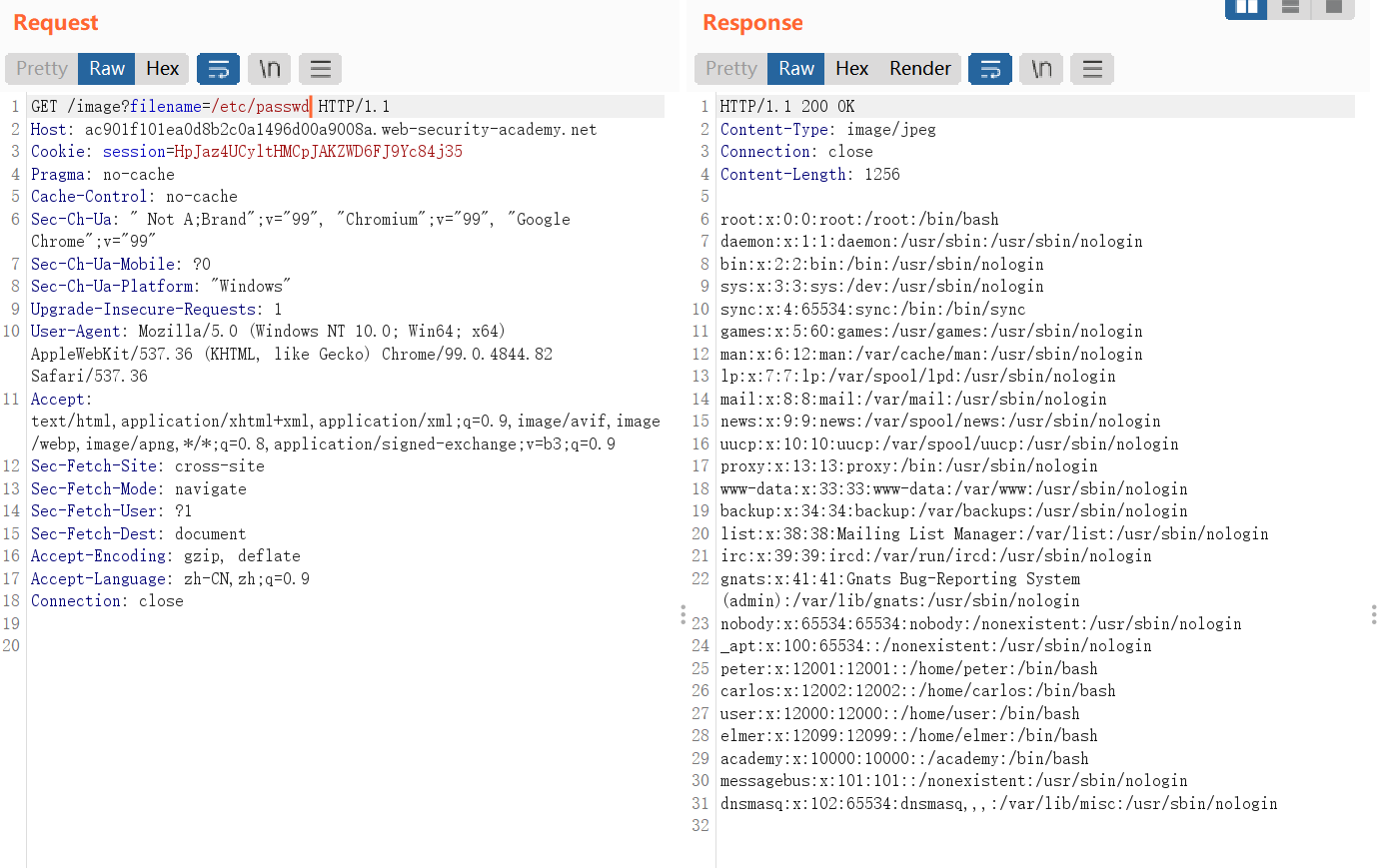Click the Sec-Fetch-Site: cross-site header
Viewport: 1378px width, 868px height.
pos(148,465)
